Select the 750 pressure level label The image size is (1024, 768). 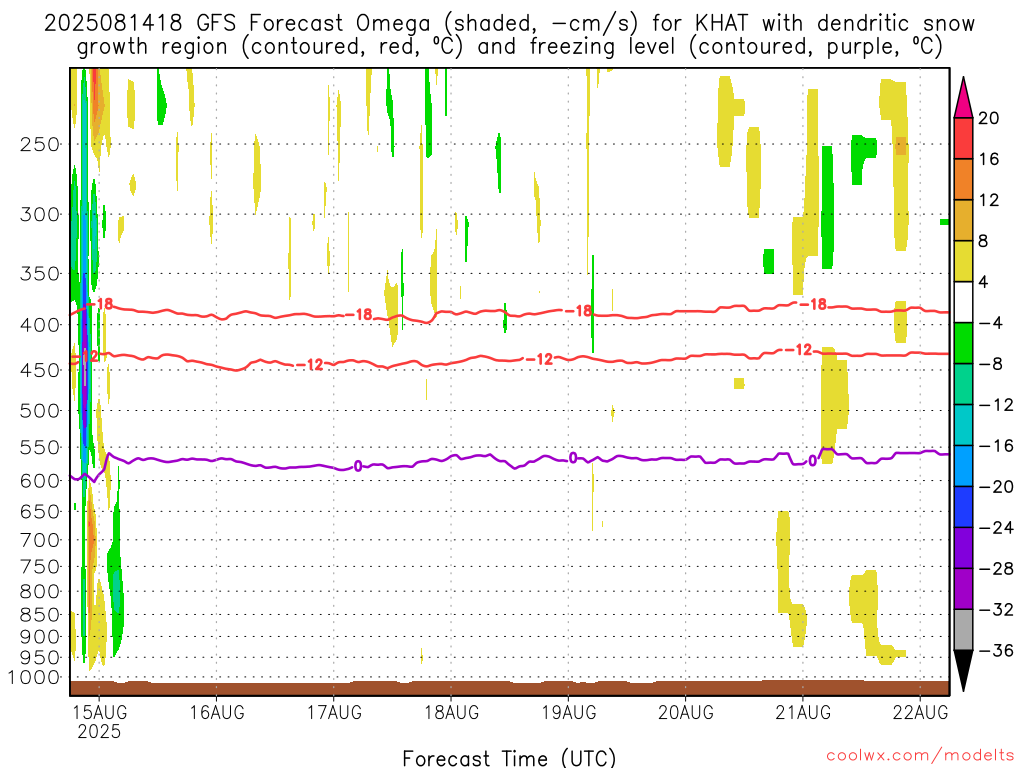tap(40, 567)
